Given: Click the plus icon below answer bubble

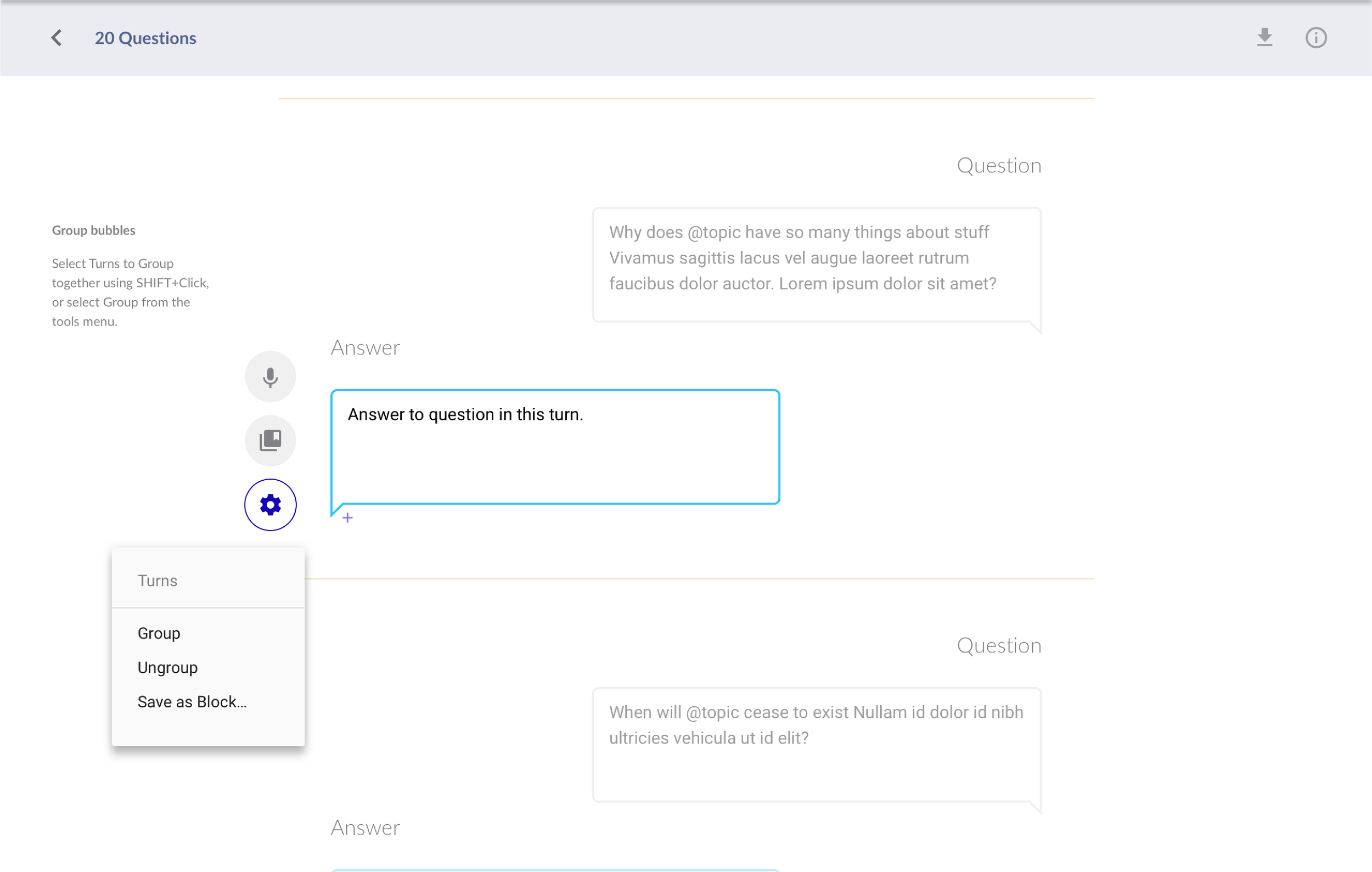Looking at the screenshot, I should (x=347, y=517).
